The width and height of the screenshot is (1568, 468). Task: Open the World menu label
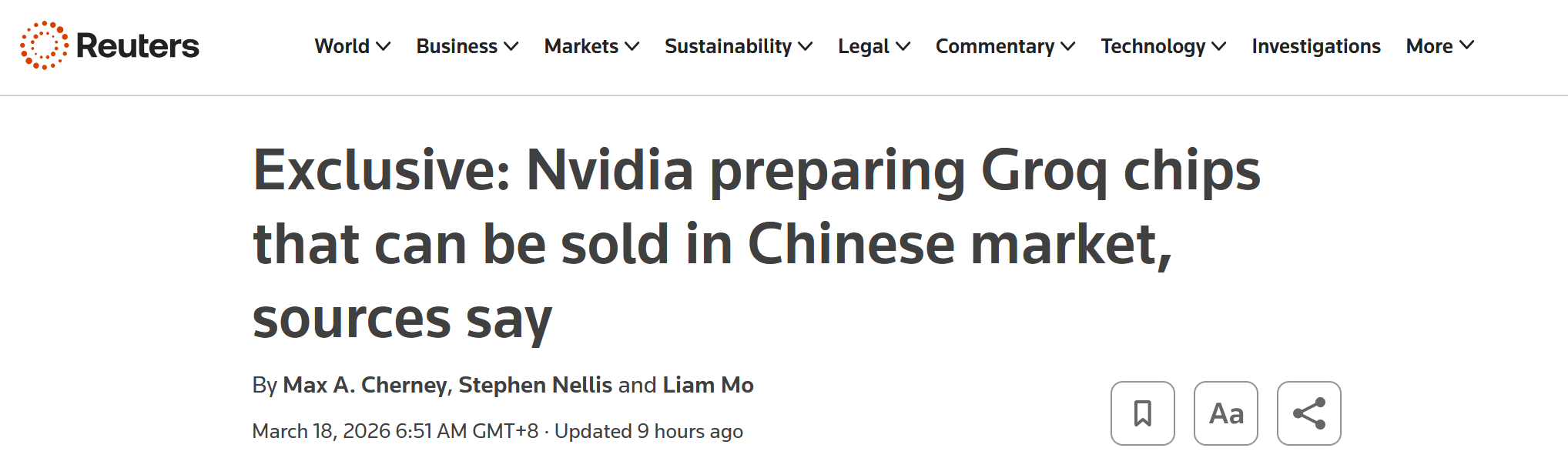point(342,46)
